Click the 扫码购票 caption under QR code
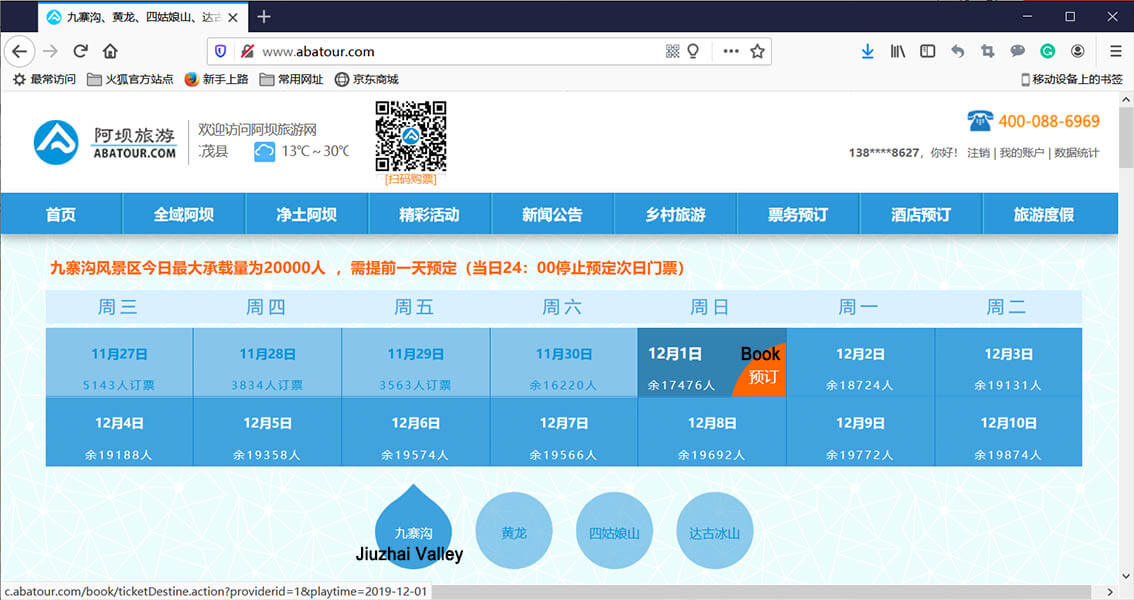Screen dimensions: 1134x600 [x=410, y=179]
